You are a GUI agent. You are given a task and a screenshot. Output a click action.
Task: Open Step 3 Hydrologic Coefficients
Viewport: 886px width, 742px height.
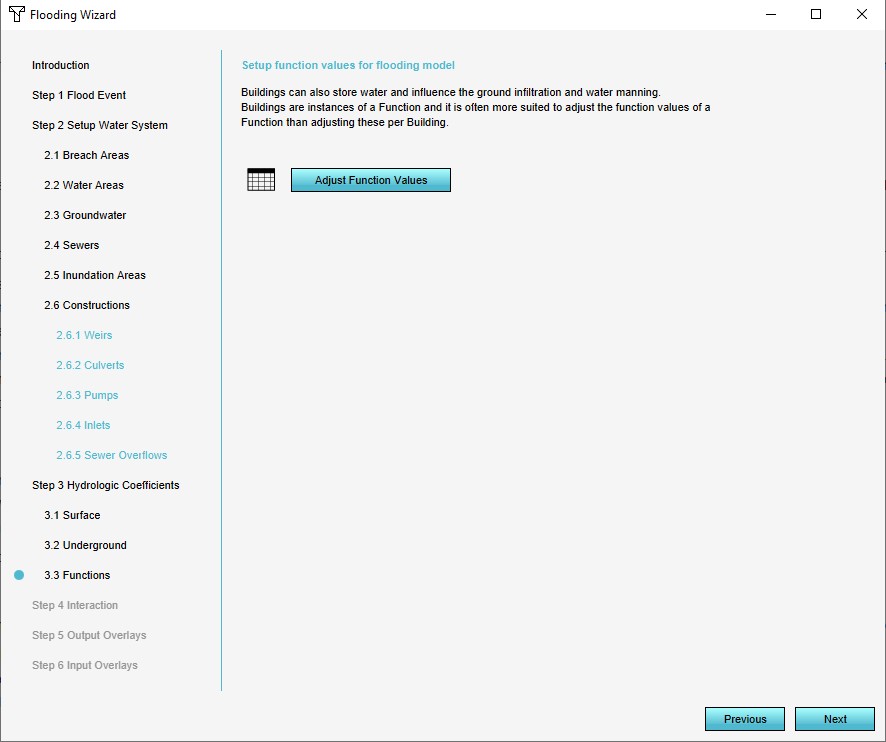point(106,485)
